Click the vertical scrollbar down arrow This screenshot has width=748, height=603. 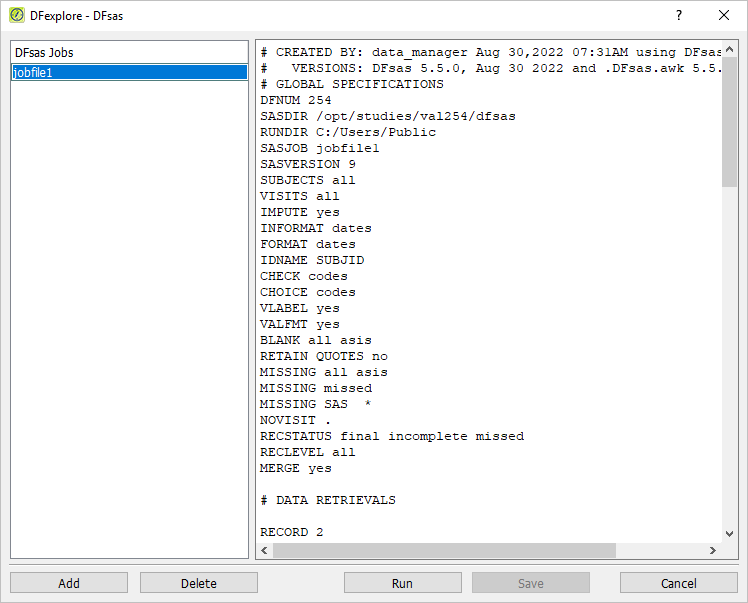[x=729, y=534]
